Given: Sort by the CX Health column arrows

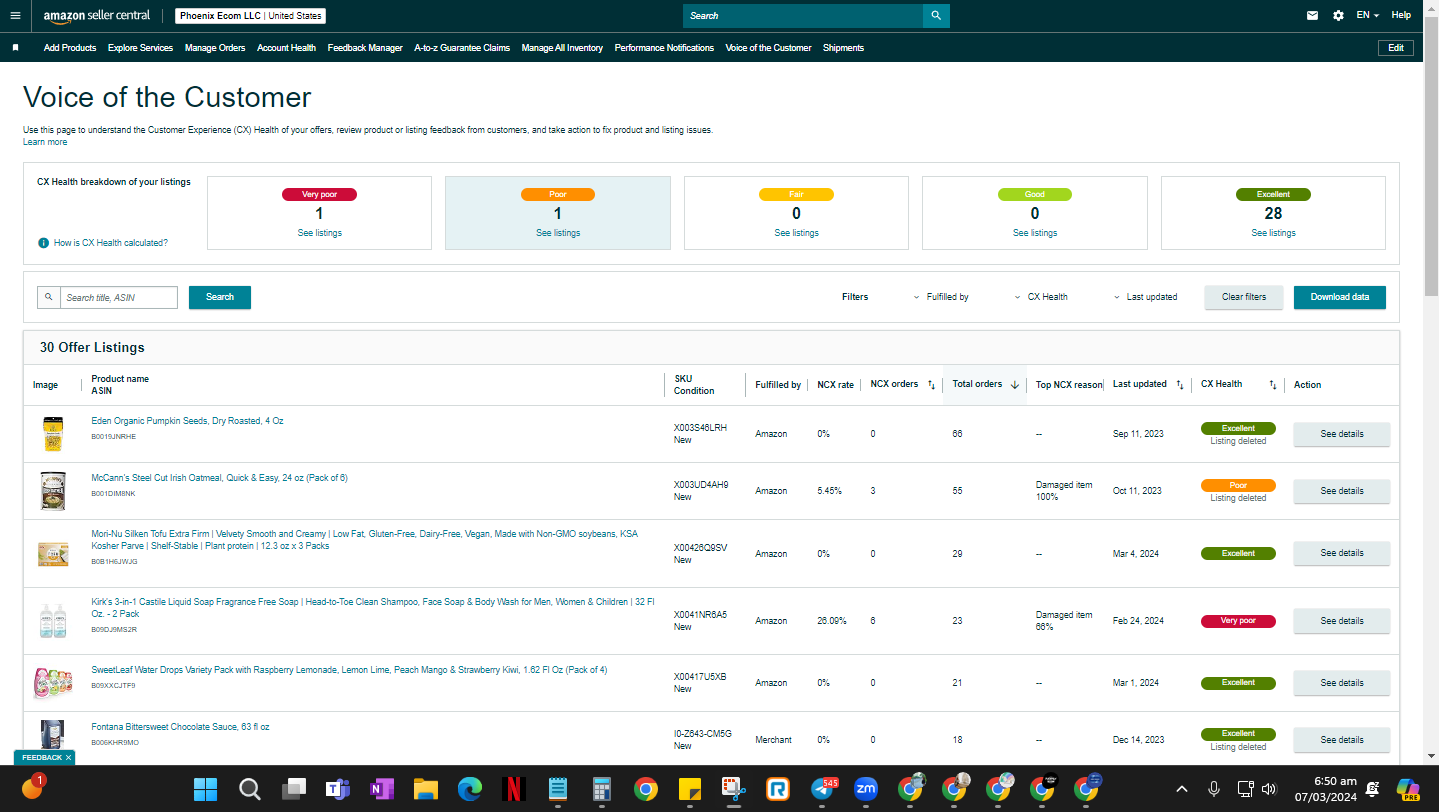Looking at the screenshot, I should 1273,385.
